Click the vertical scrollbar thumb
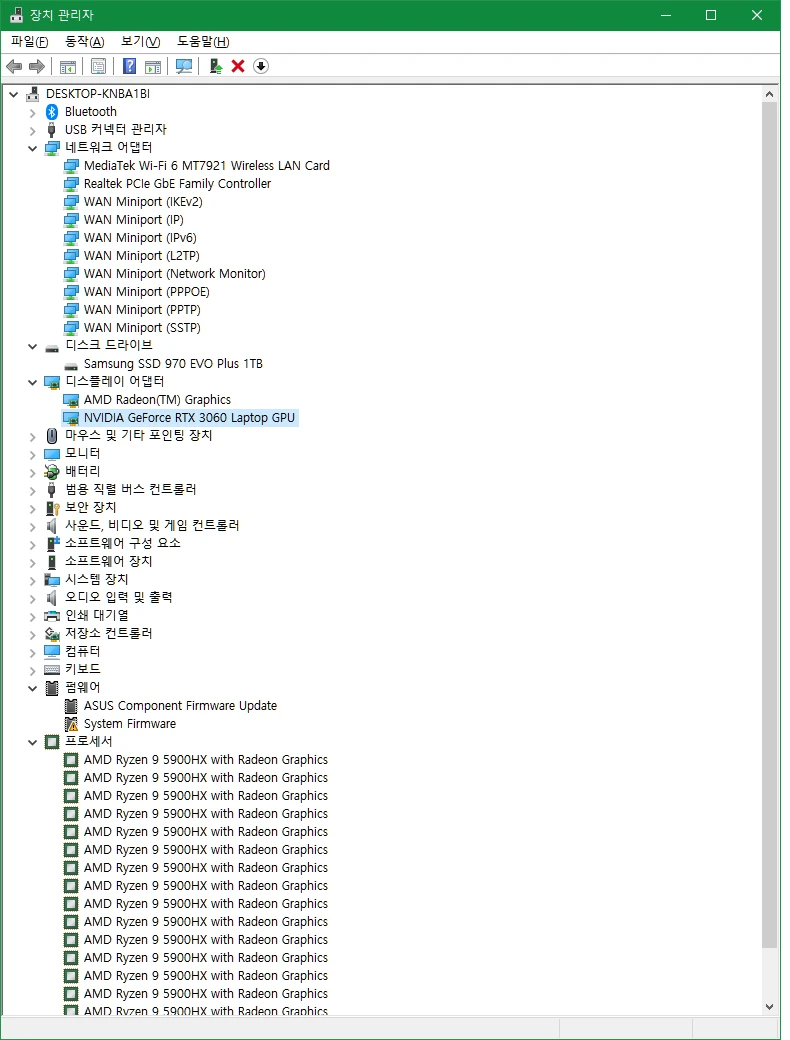Image resolution: width=790 pixels, height=1040 pixels. tap(769, 525)
